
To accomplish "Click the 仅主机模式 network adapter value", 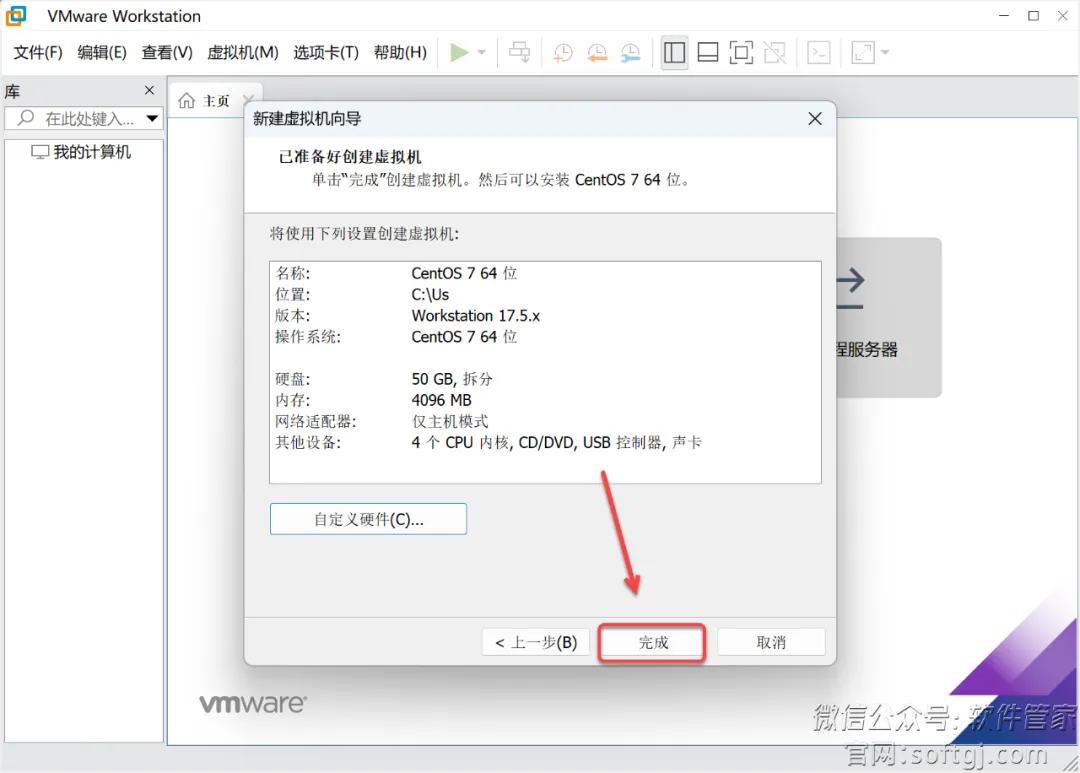I will [450, 422].
